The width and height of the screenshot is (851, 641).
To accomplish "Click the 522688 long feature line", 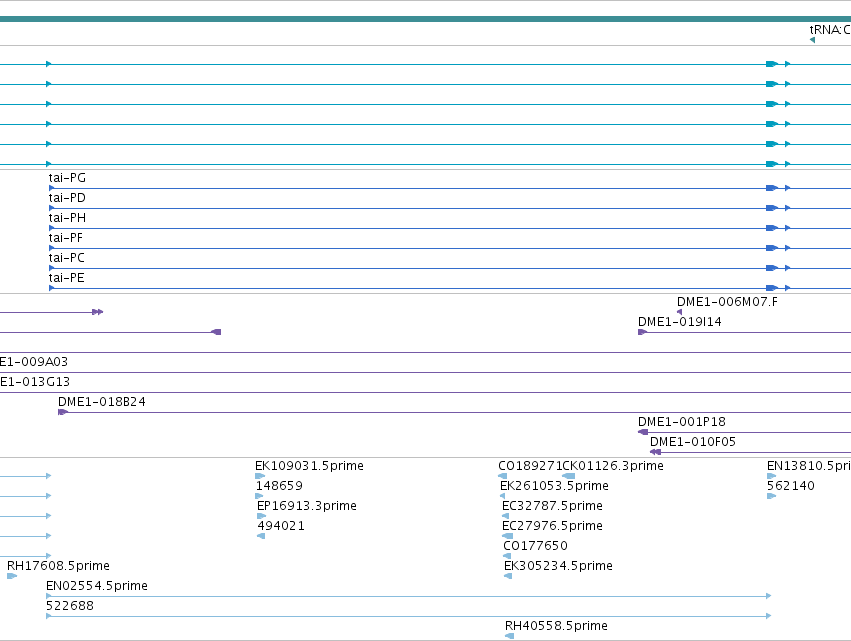I will (409, 617).
